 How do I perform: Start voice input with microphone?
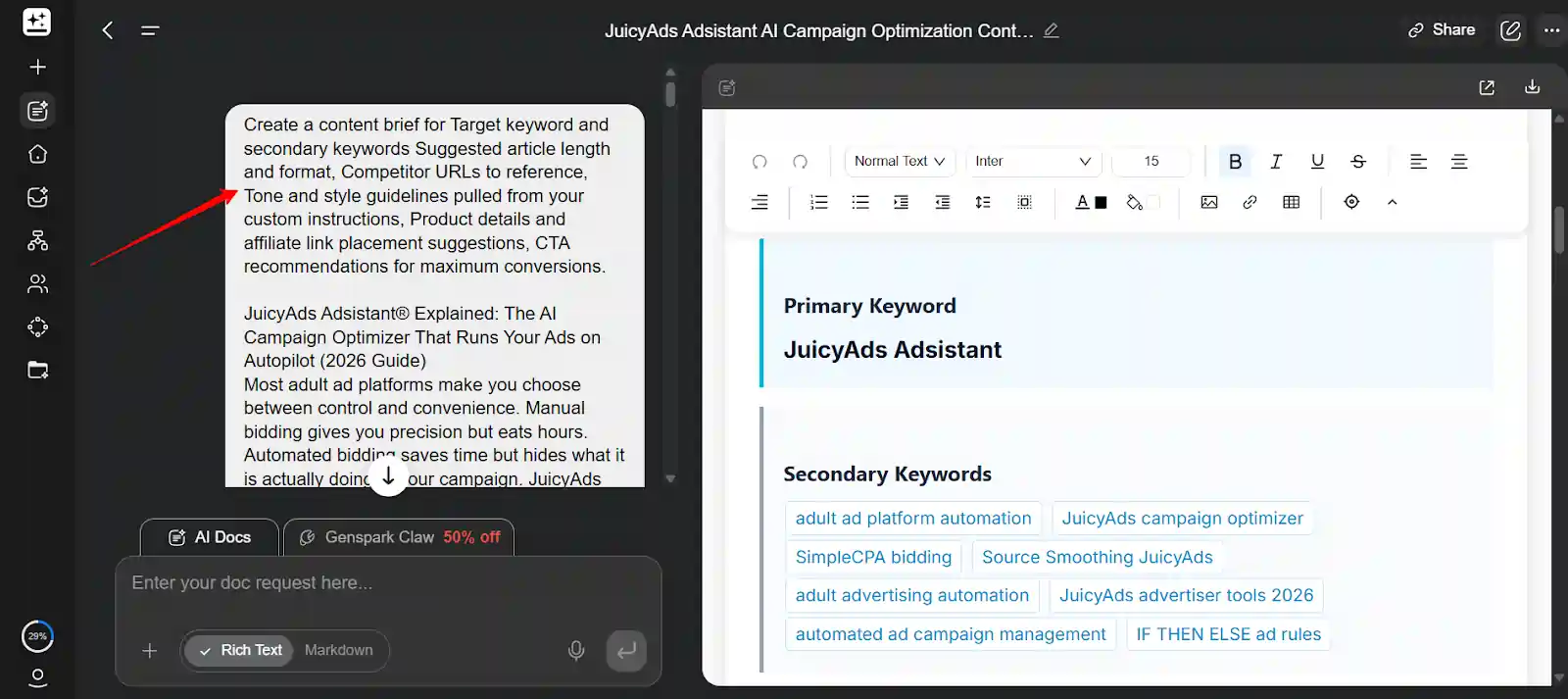click(576, 650)
